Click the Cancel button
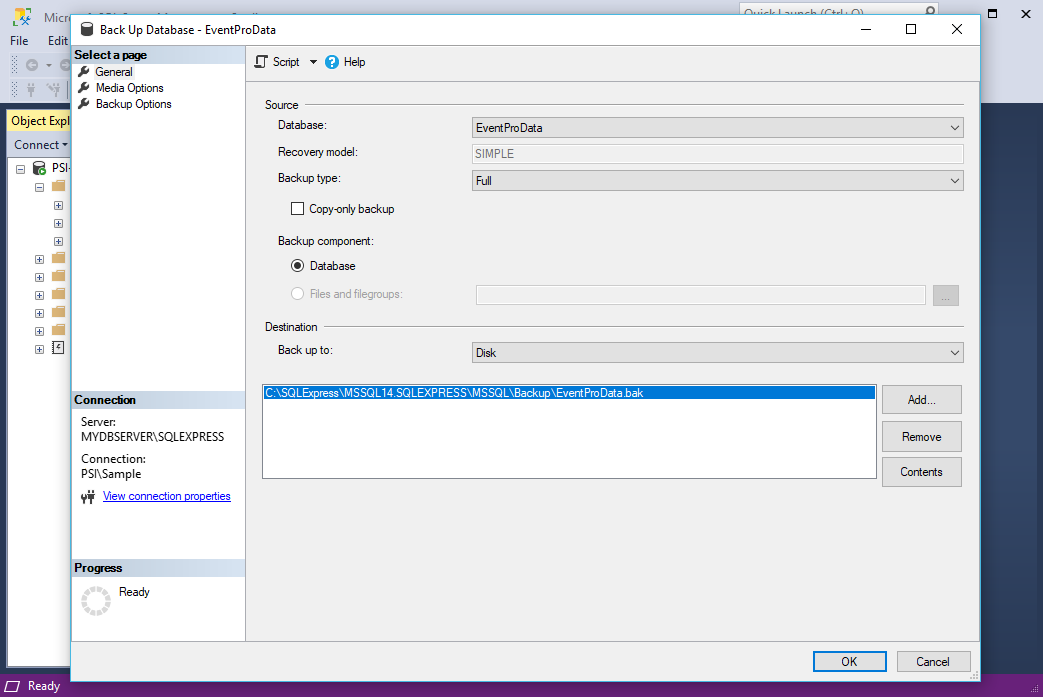 (x=933, y=662)
